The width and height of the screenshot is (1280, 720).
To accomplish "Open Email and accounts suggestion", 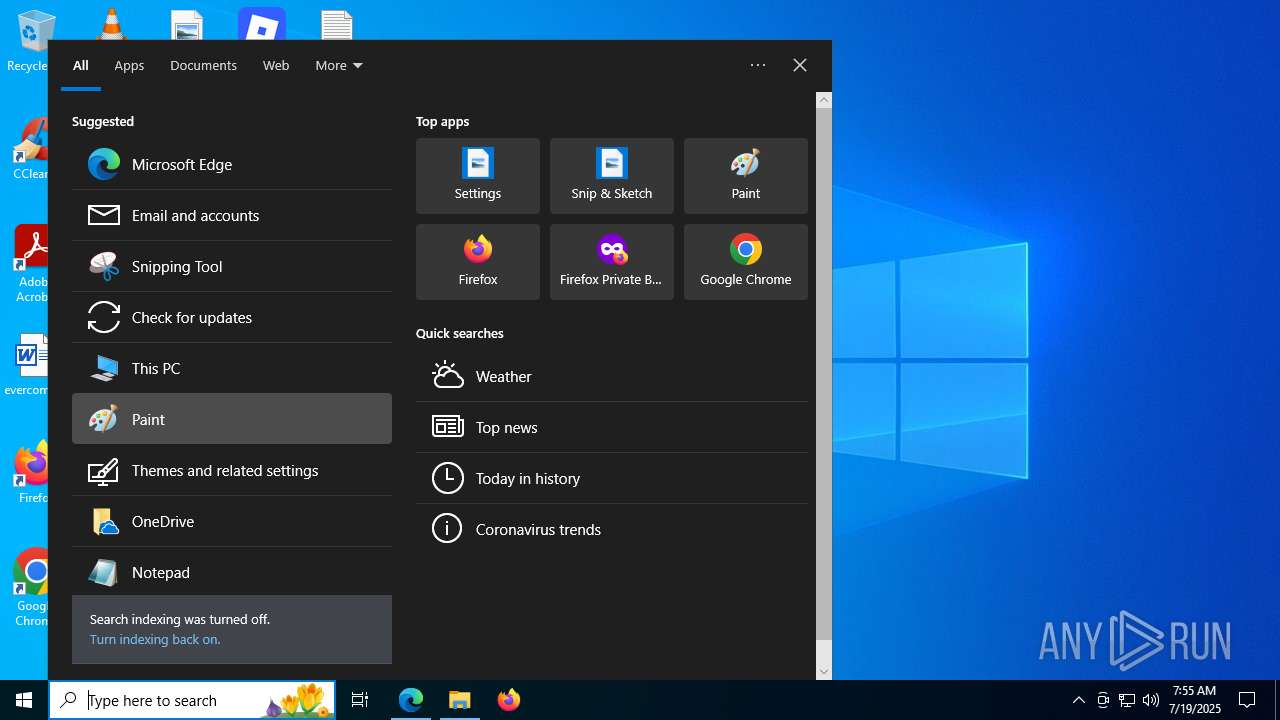I will 232,215.
